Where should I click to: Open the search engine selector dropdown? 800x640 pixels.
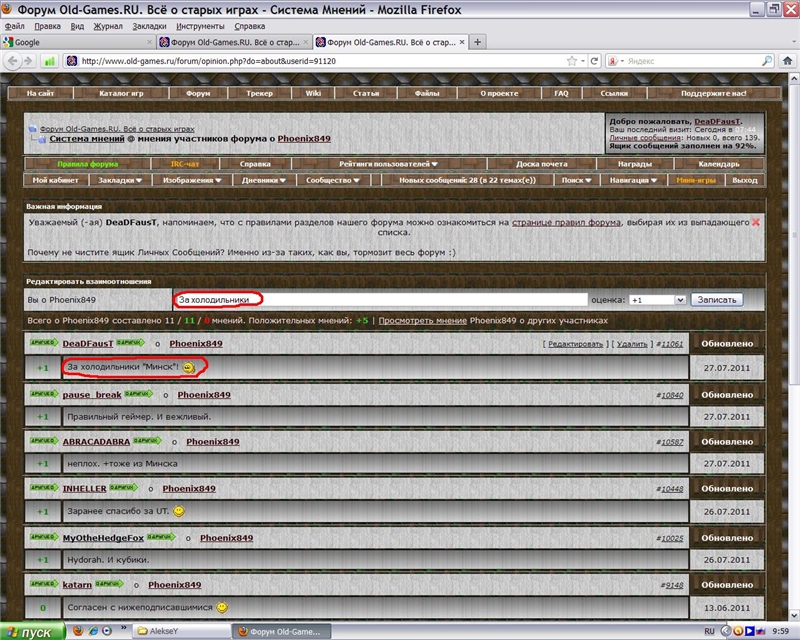pos(616,61)
